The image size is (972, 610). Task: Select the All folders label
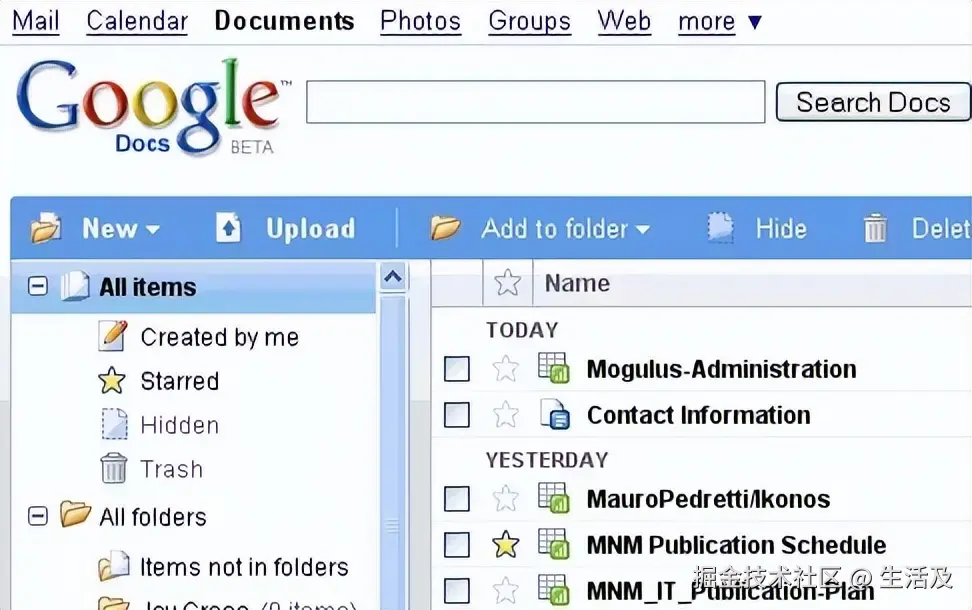153,517
